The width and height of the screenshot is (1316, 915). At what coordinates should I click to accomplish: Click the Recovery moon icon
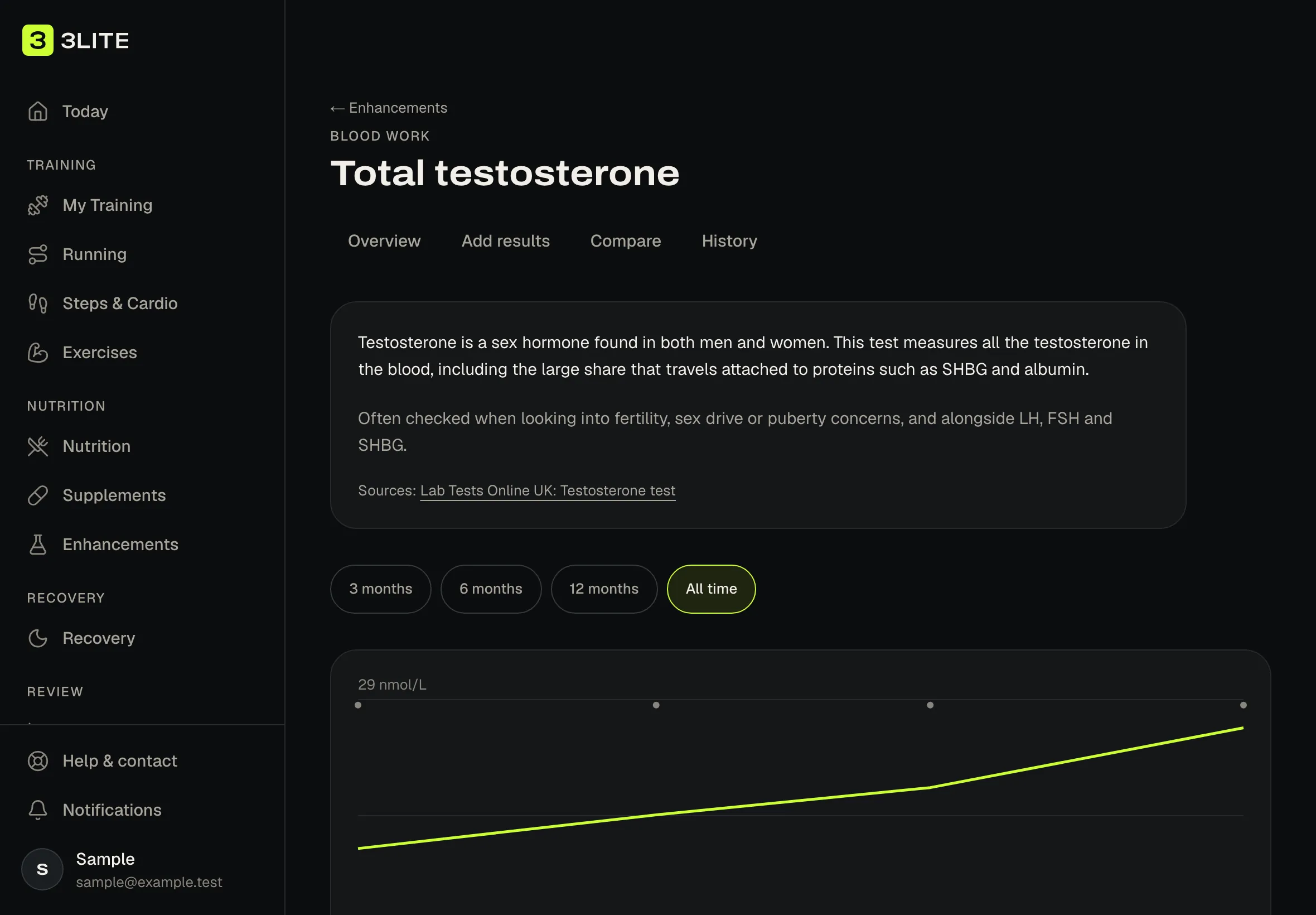[x=38, y=638]
